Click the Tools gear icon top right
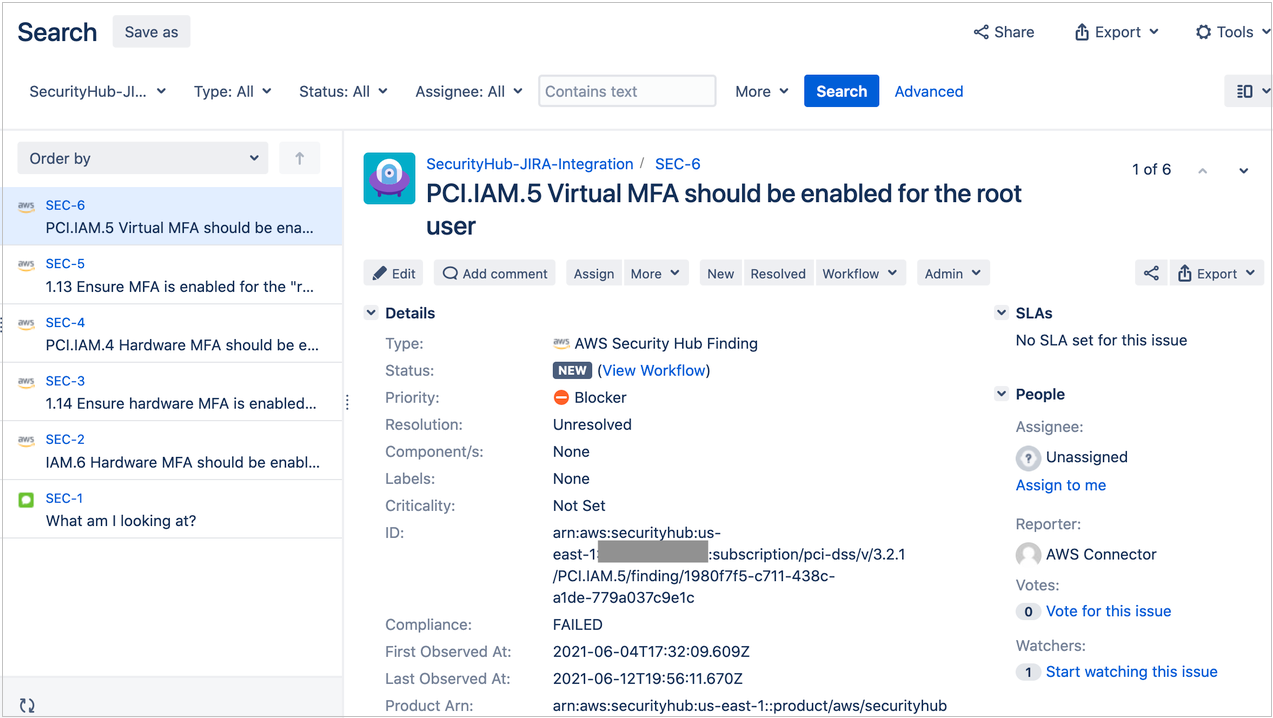 tap(1202, 31)
